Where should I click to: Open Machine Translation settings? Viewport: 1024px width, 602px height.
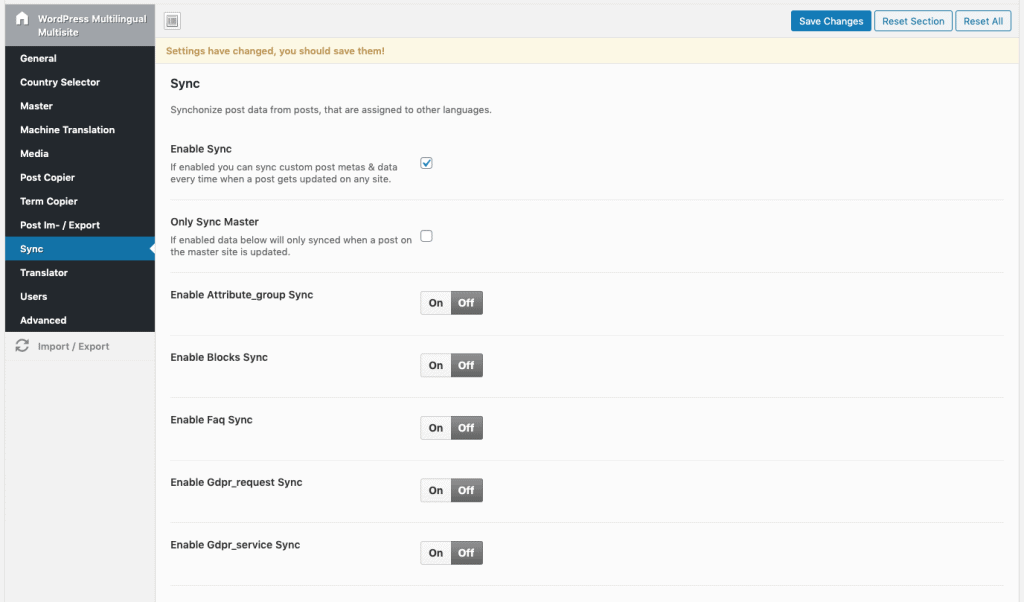(67, 130)
